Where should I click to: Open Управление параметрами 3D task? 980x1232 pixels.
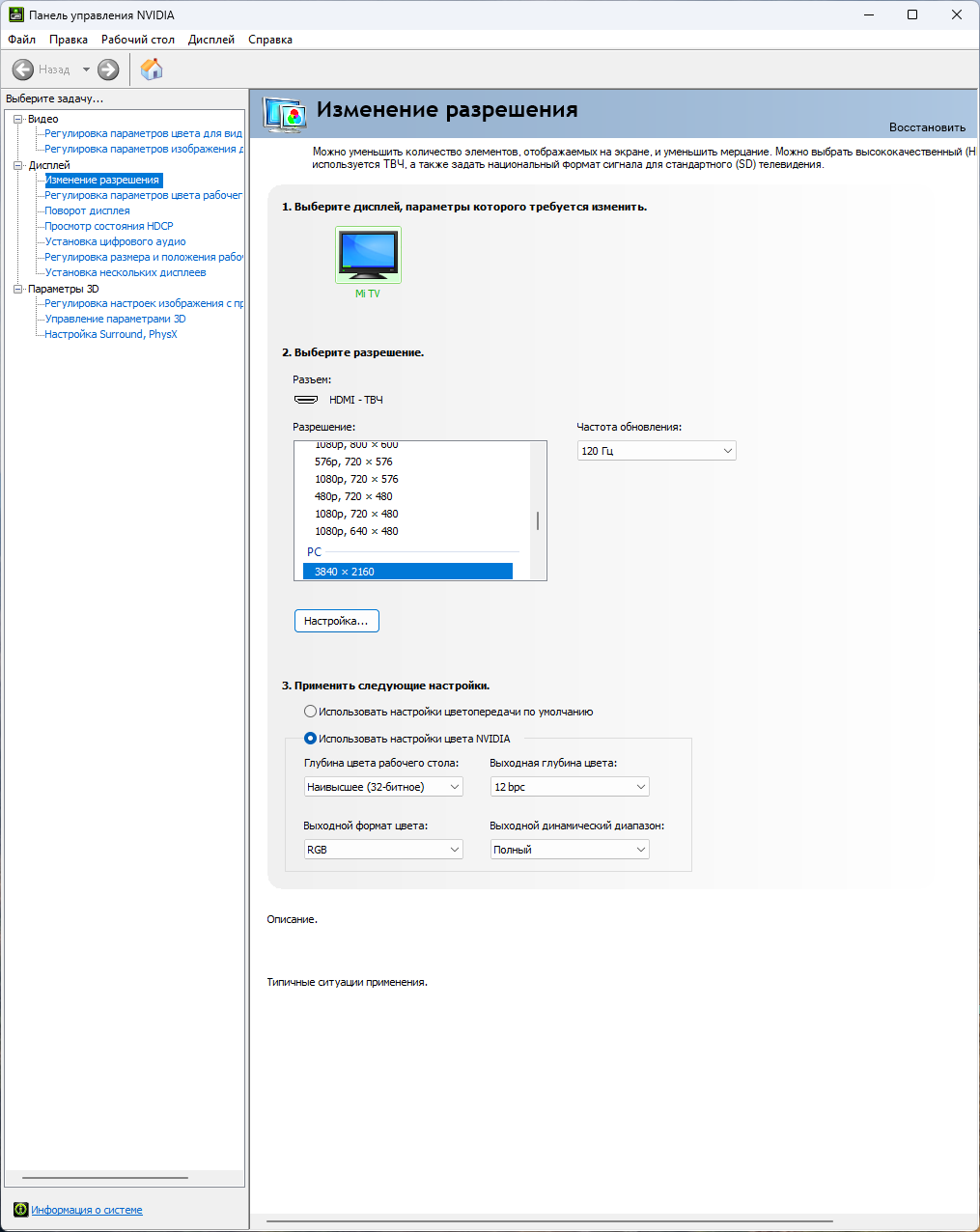(115, 319)
